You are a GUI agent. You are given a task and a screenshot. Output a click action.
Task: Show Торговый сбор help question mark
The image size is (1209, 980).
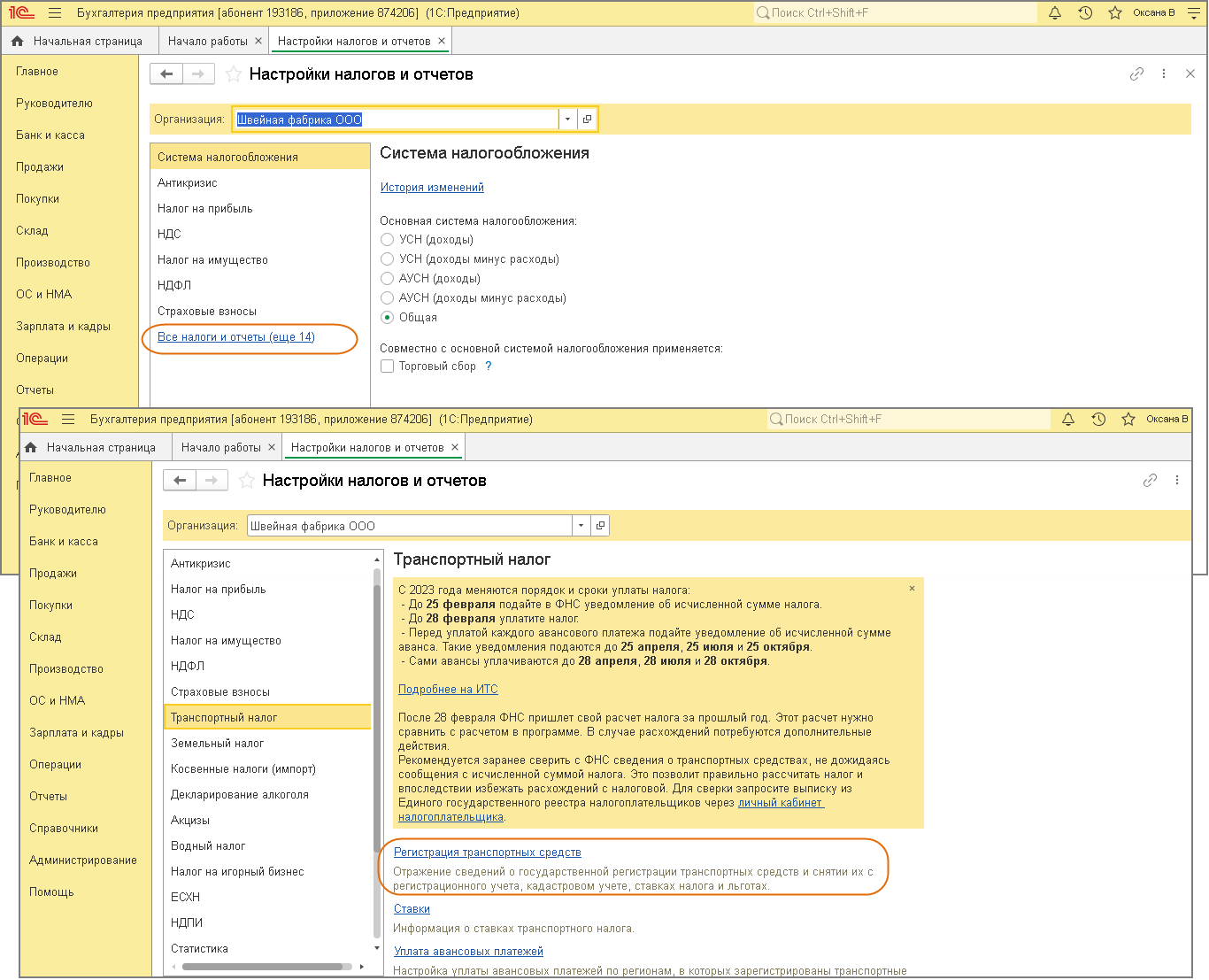(488, 367)
